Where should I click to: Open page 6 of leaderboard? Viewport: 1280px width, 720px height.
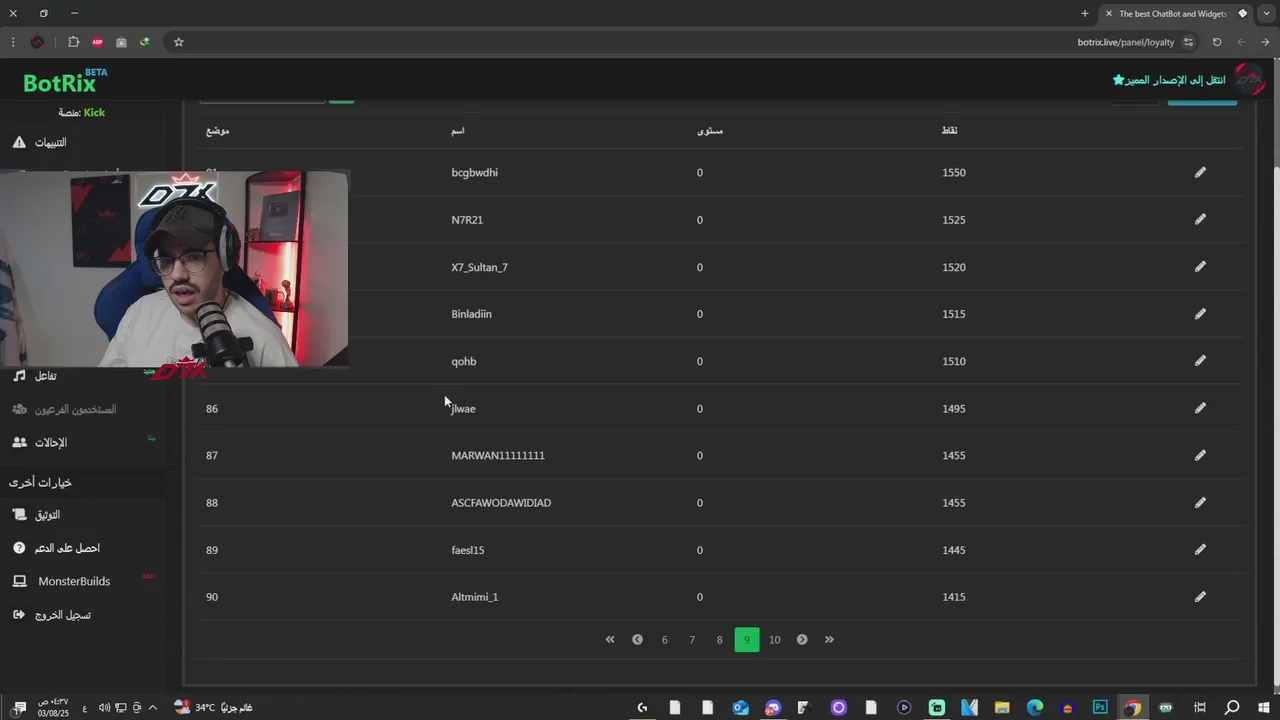pyautogui.click(x=664, y=640)
